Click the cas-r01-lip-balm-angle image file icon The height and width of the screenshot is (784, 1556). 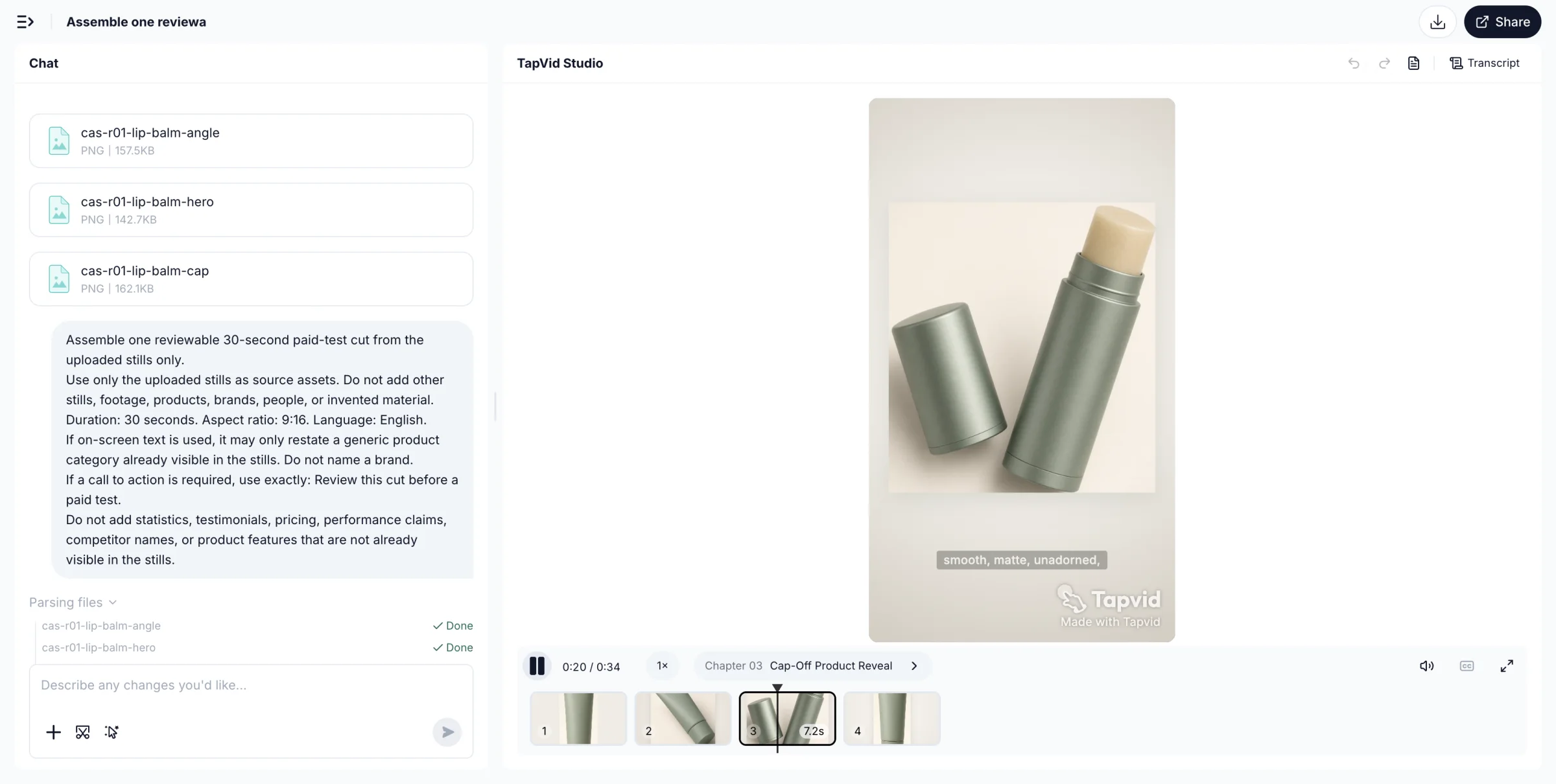(59, 141)
